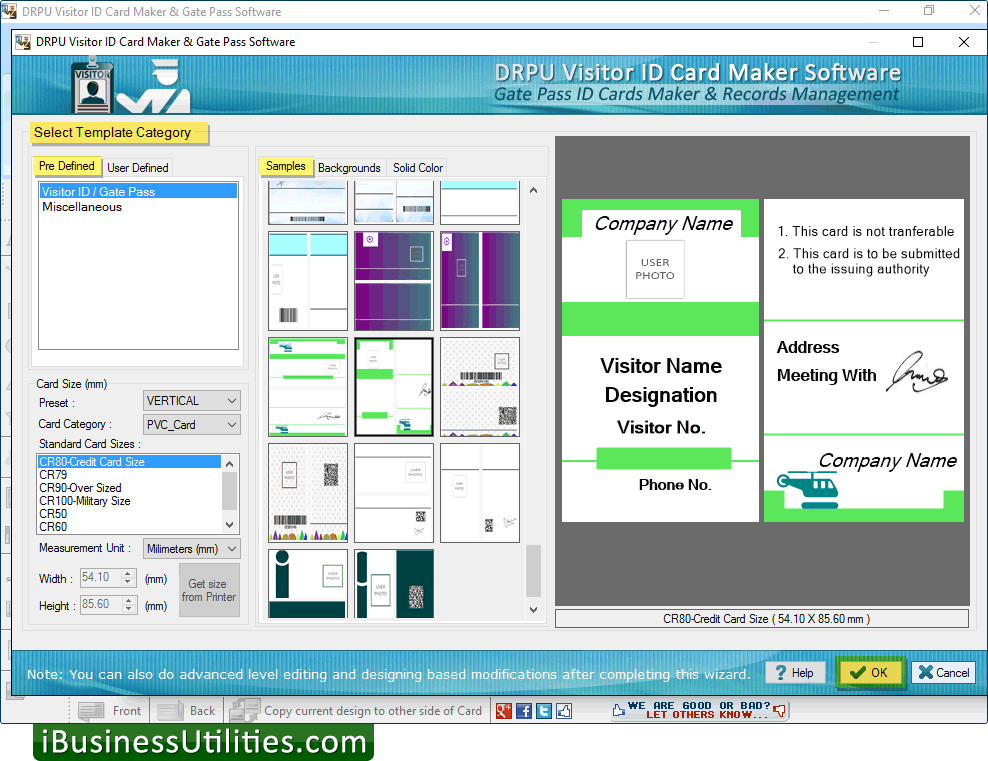Click the signature image on card back preview
Image resolution: width=988 pixels, height=761 pixels.
(x=917, y=372)
